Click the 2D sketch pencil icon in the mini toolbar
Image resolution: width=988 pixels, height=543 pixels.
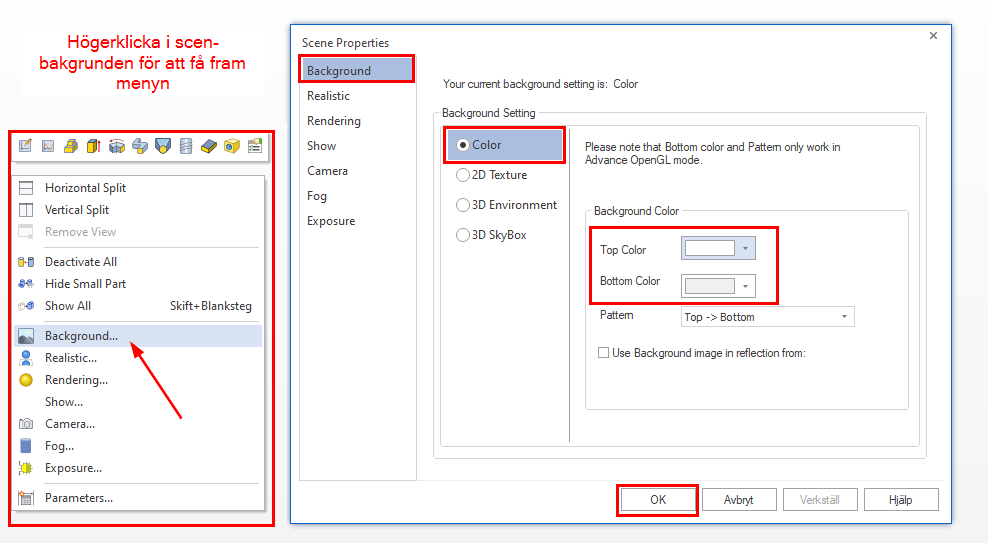(x=25, y=146)
